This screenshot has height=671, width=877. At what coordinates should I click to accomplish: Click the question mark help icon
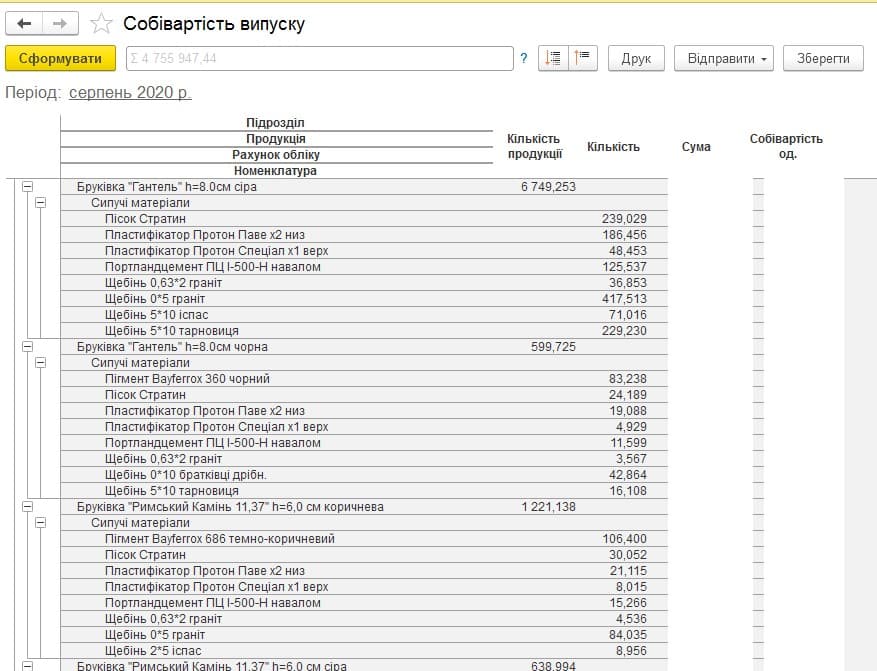tap(524, 58)
